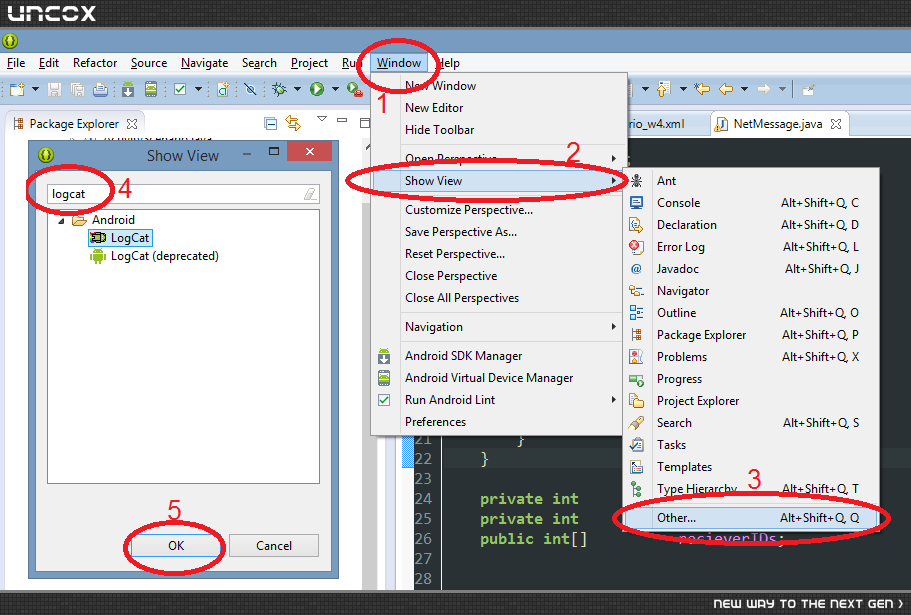Click Collapse All in Package Explorer
This screenshot has width=911, height=615.
[270, 123]
